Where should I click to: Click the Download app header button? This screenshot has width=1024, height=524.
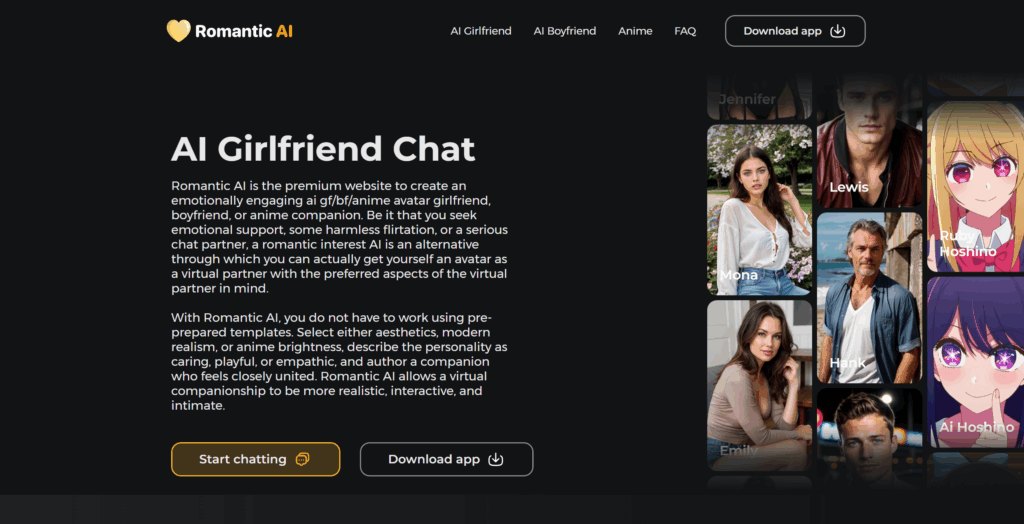[795, 31]
